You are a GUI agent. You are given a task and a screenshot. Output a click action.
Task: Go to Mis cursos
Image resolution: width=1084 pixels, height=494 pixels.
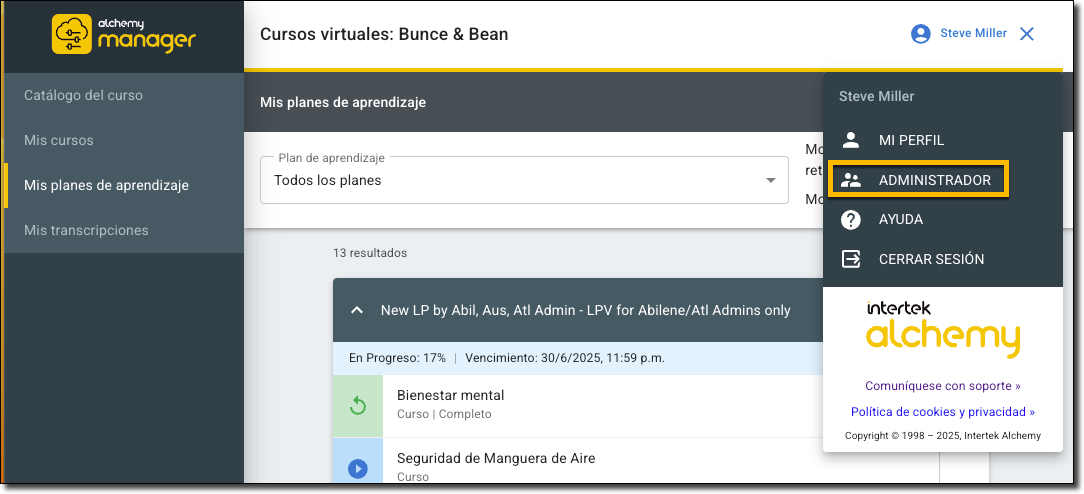click(59, 140)
